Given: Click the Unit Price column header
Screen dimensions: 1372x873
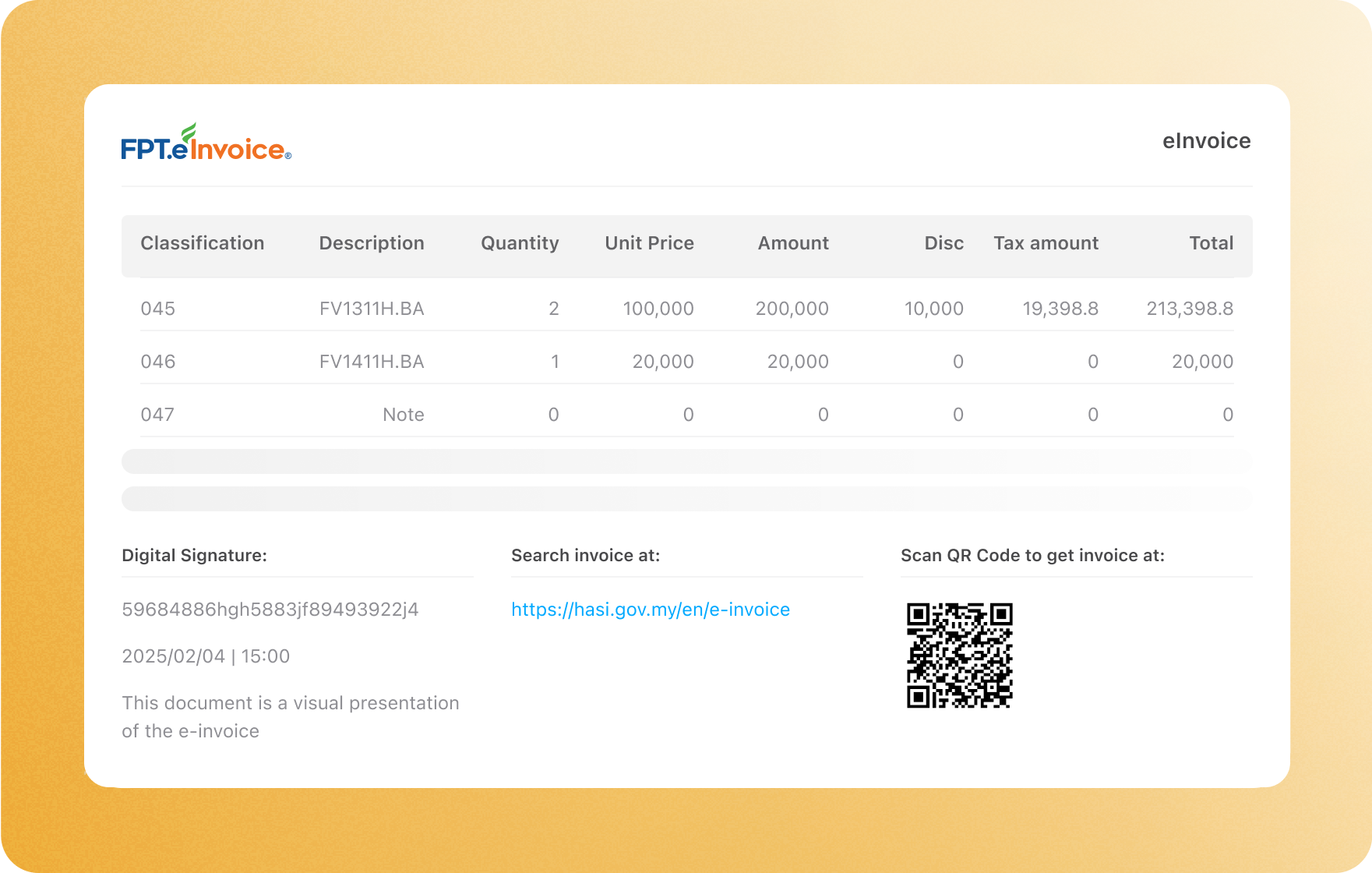Looking at the screenshot, I should (649, 243).
